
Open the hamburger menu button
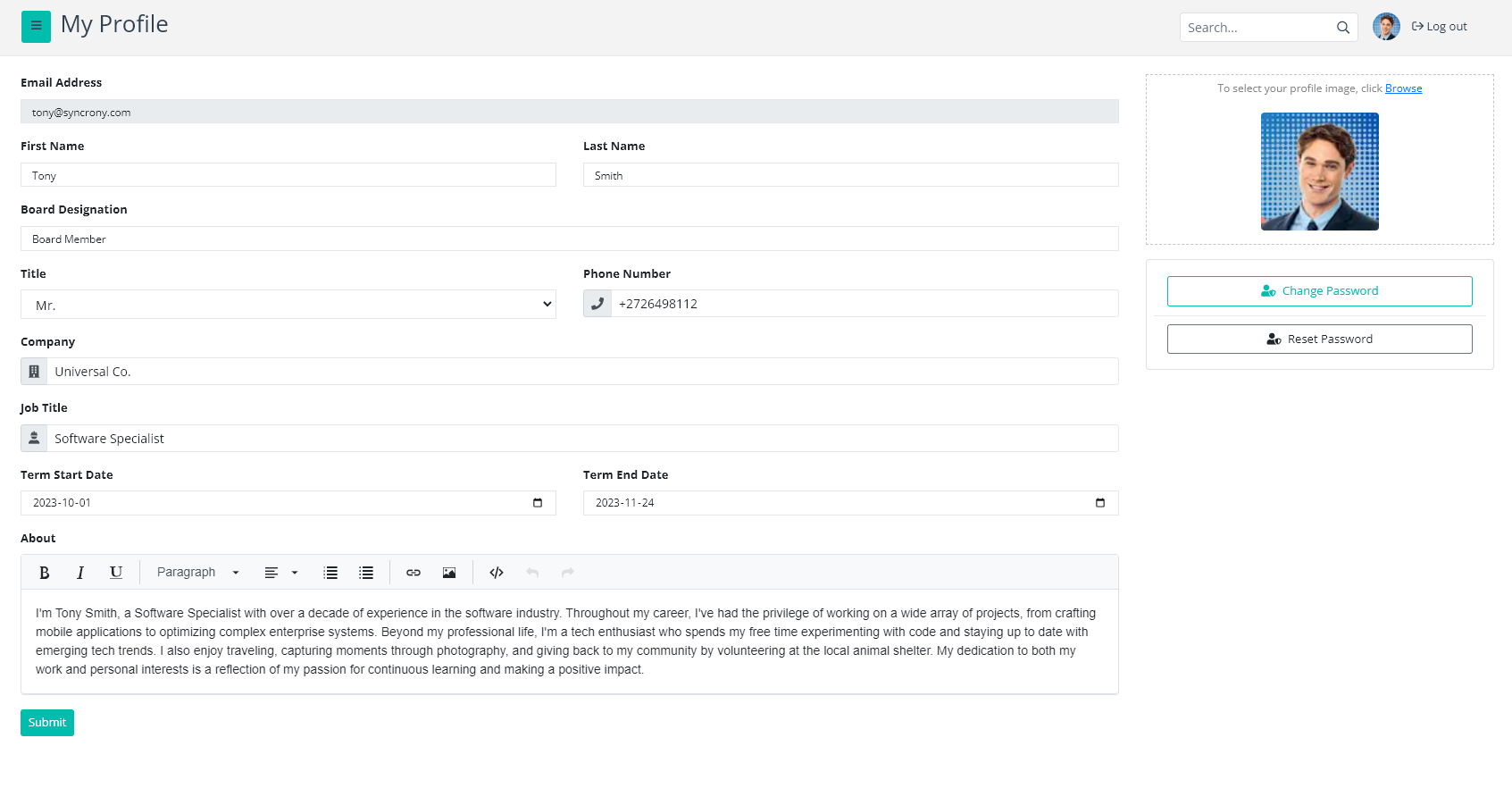click(x=36, y=27)
